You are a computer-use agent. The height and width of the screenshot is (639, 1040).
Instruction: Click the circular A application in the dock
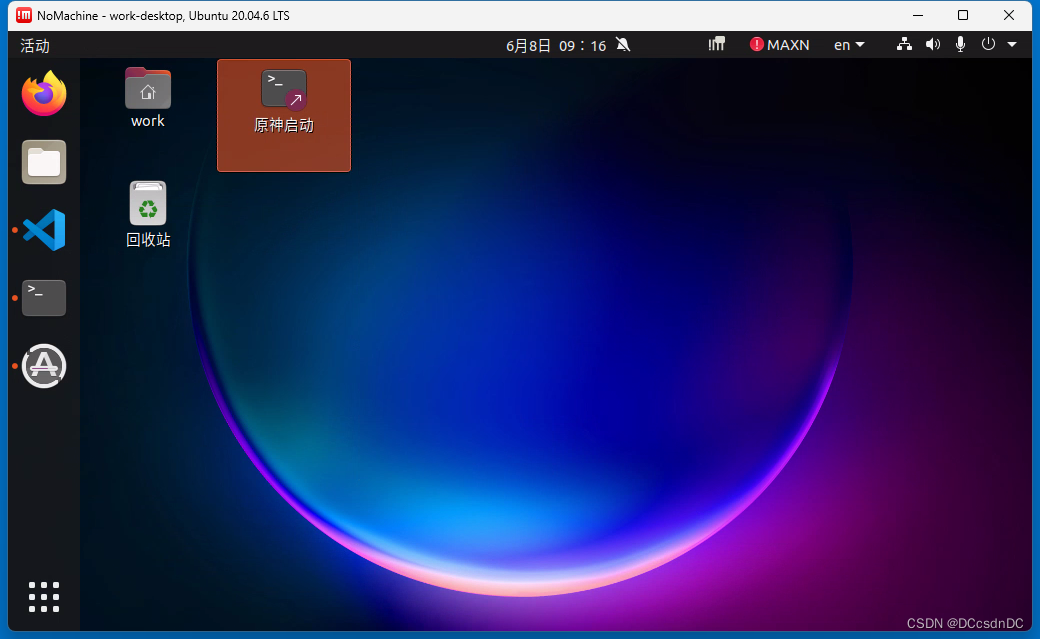pos(43,366)
